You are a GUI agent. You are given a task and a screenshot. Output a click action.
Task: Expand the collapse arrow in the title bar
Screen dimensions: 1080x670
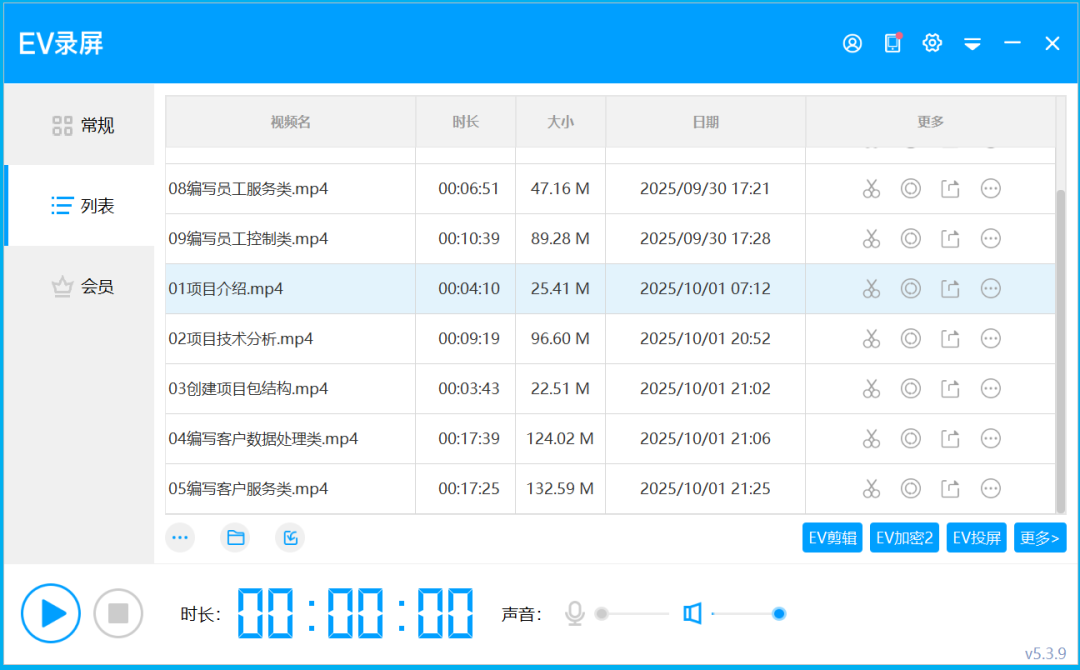(972, 43)
